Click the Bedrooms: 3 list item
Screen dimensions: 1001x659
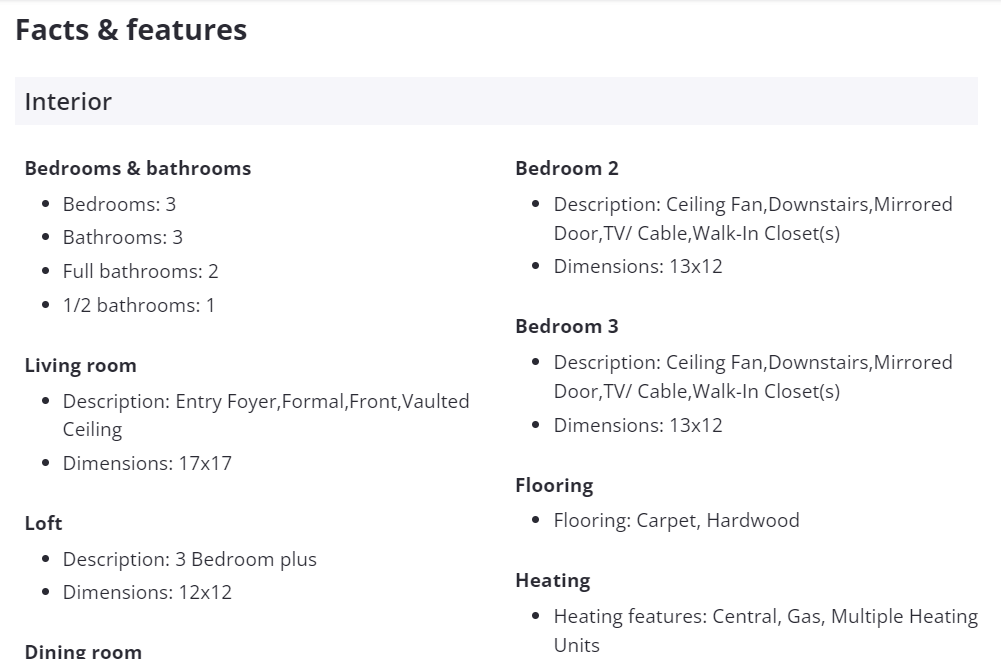pyautogui.click(x=119, y=204)
